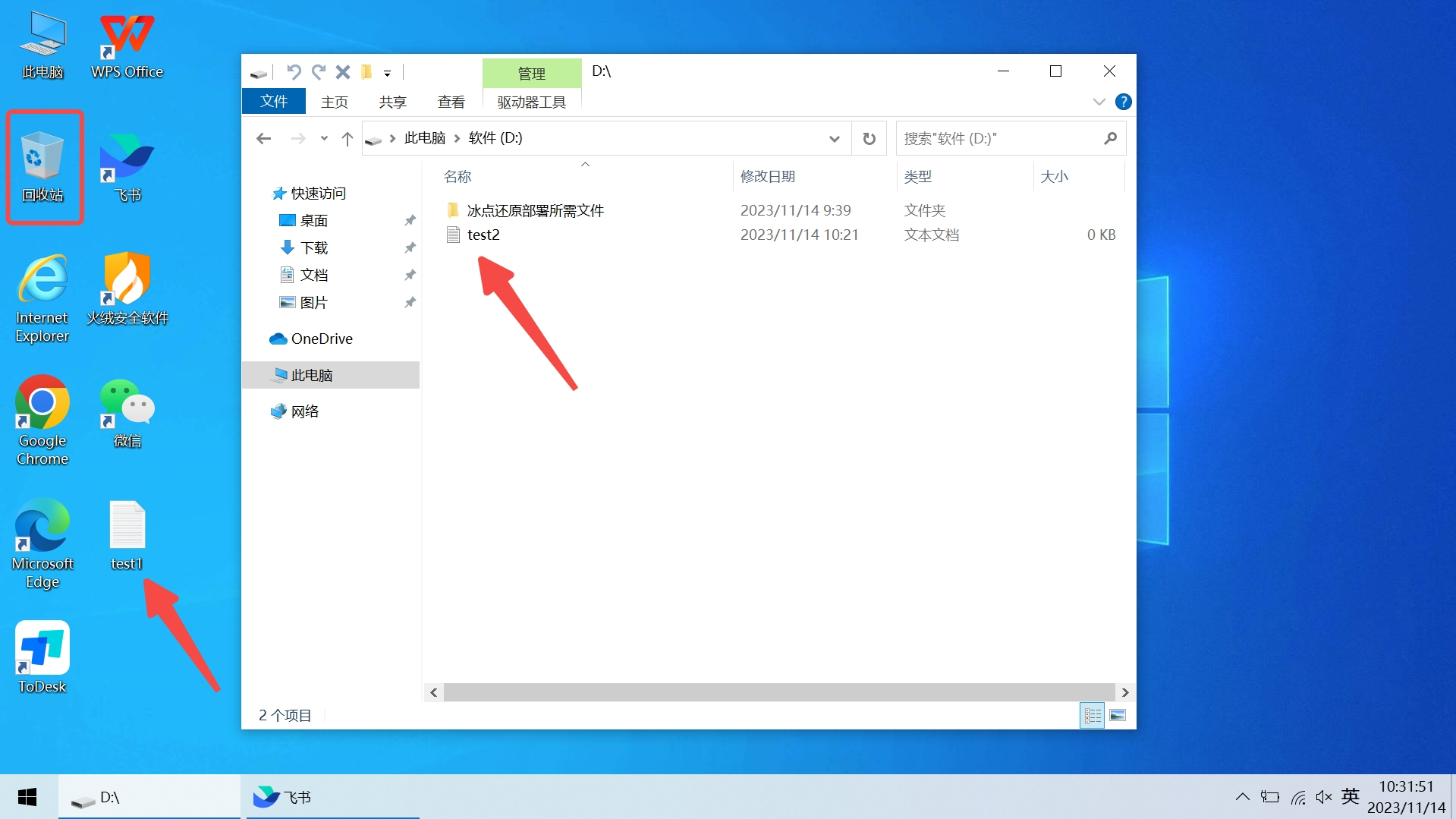1456x819 pixels.
Task: Click the new folder icon in title bar
Action: (x=366, y=72)
